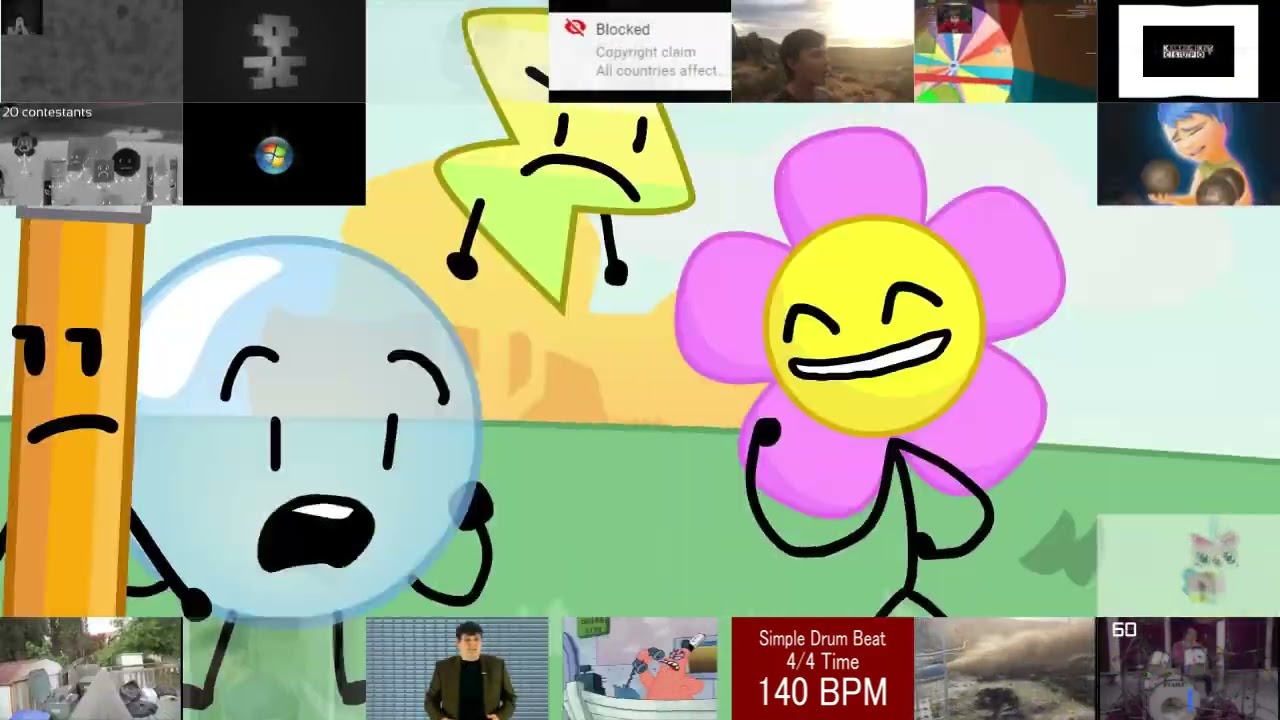This screenshot has height=720, width=1280.
Task: Click the "All countries affect" text
Action: click(657, 70)
